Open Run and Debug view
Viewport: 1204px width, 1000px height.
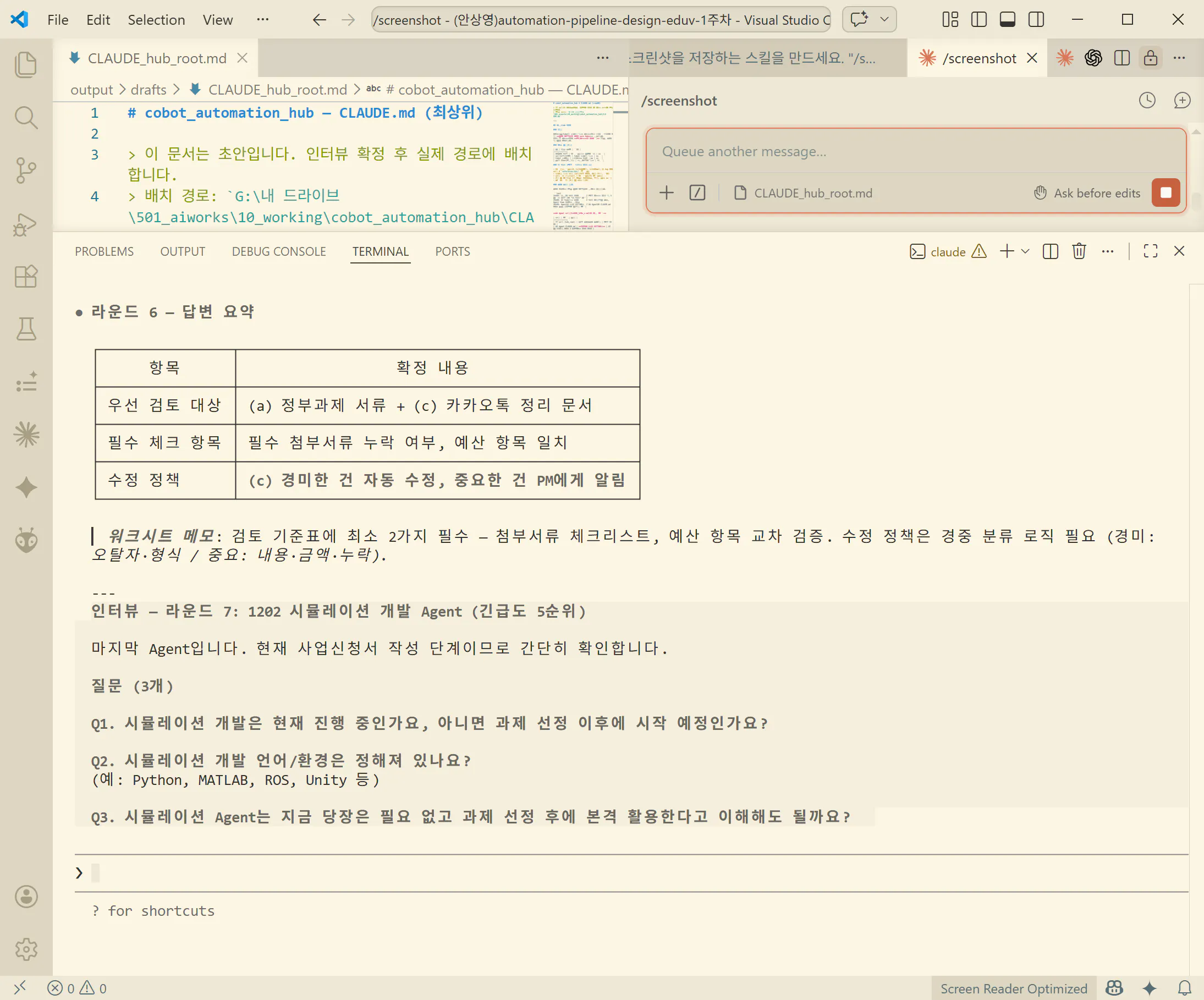[x=26, y=224]
